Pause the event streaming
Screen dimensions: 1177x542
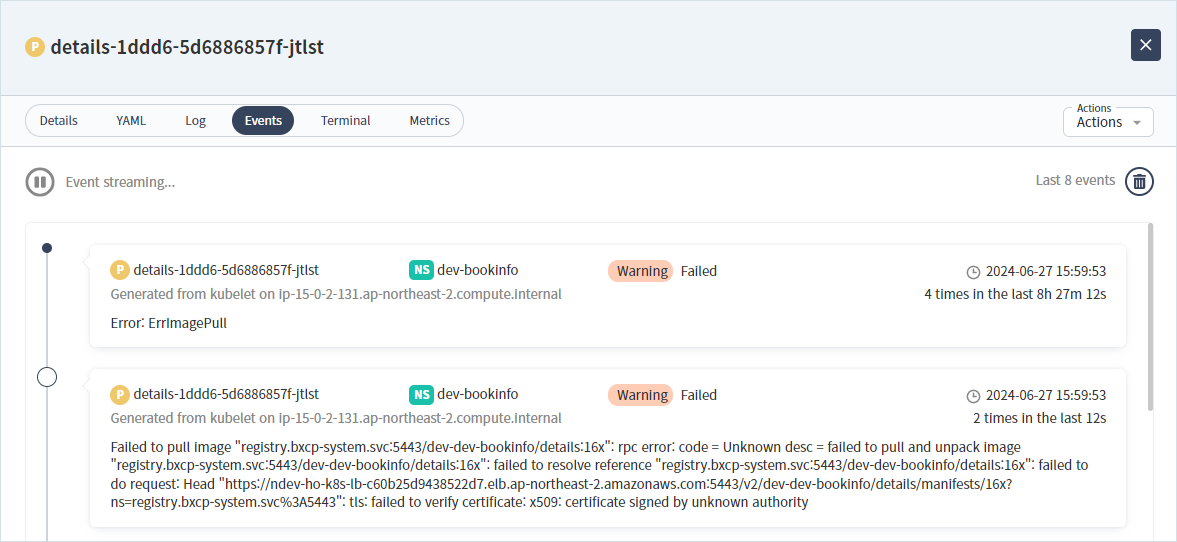(x=40, y=182)
